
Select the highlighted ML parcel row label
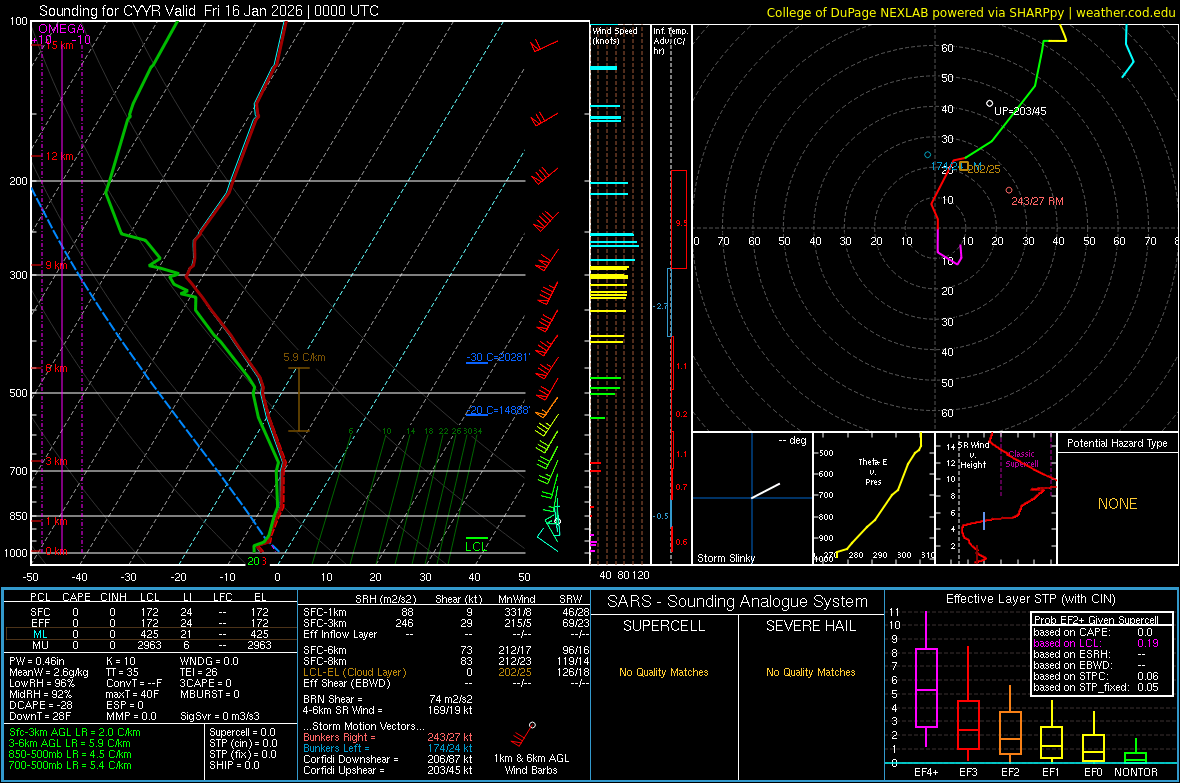(x=40, y=634)
